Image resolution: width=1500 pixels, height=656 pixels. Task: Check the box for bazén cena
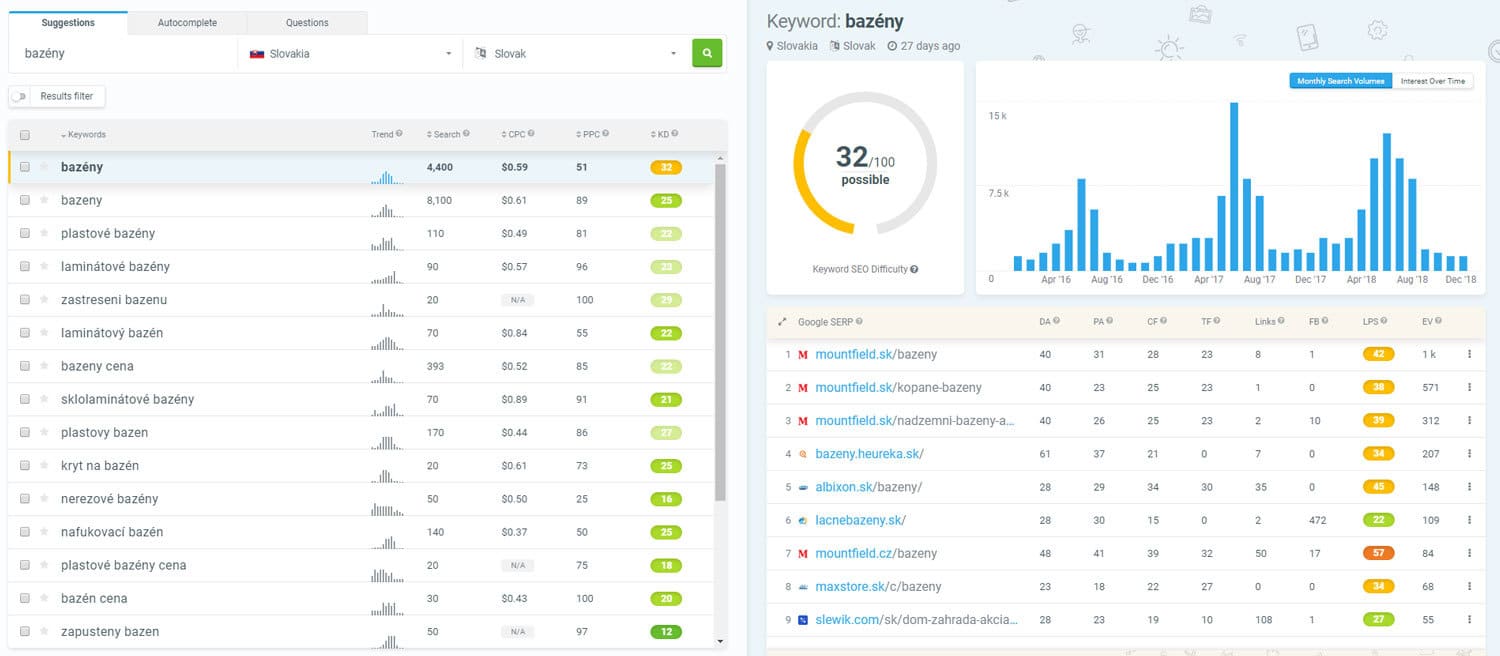pyautogui.click(x=25, y=598)
